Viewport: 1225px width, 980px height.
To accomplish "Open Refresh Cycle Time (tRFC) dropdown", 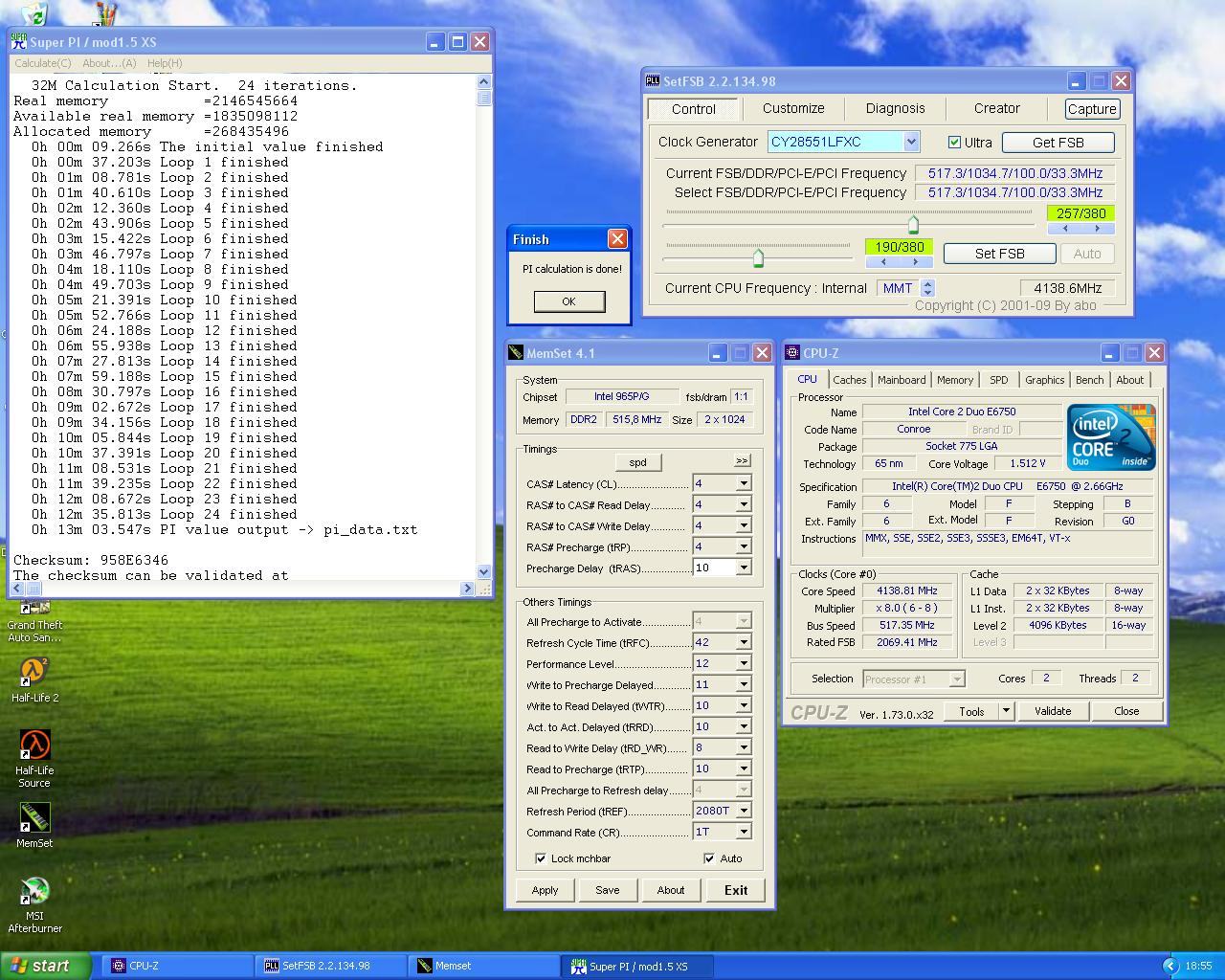I will [743, 643].
